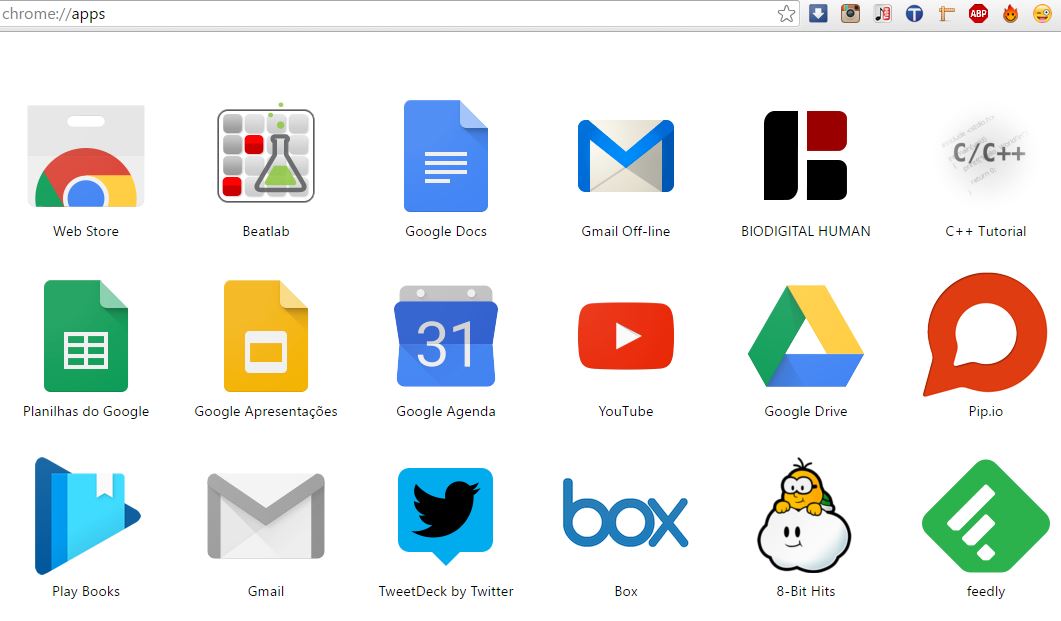This screenshot has height=621, width=1061.
Task: Launch the Beatlab app
Action: (x=266, y=156)
